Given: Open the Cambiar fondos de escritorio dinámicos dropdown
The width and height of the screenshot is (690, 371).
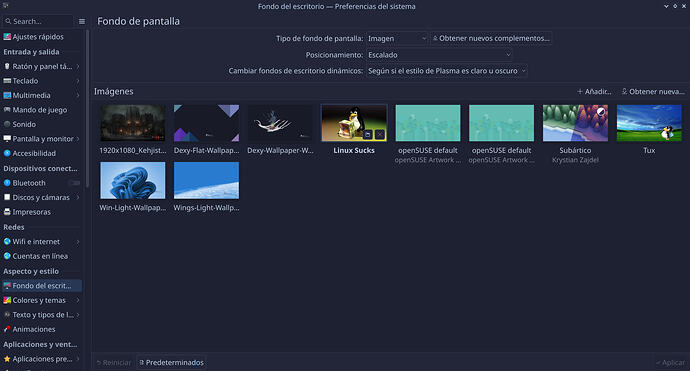Looking at the screenshot, I should 447,71.
